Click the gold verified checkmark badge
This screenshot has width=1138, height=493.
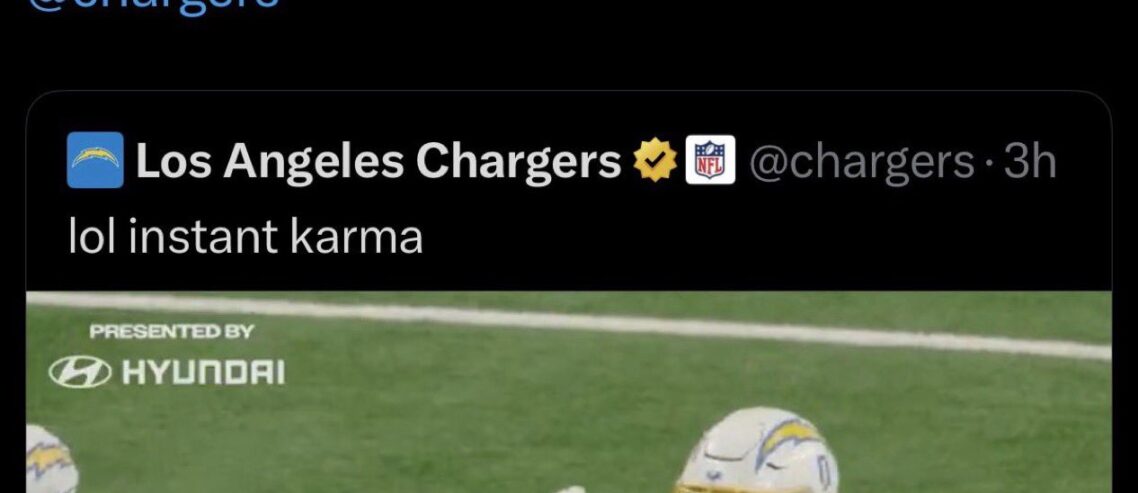click(x=655, y=160)
